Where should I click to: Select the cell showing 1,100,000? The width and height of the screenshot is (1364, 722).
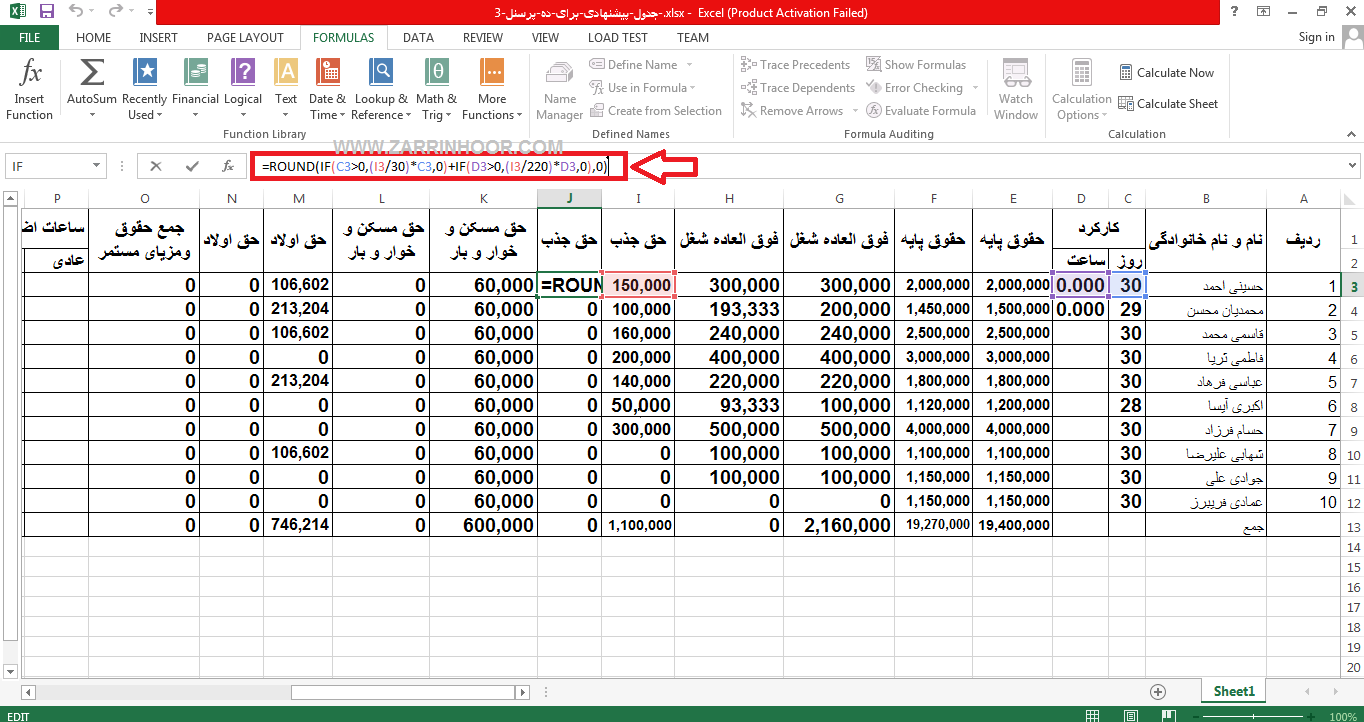(x=638, y=525)
